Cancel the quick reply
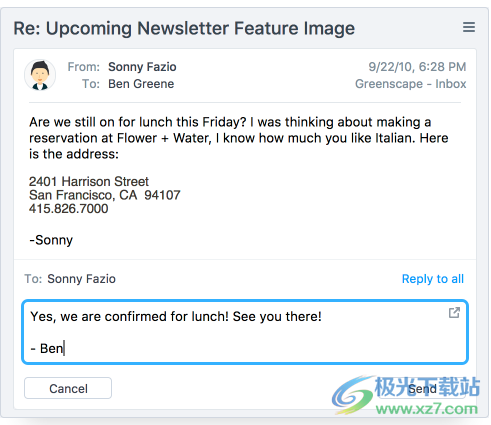 (68, 388)
